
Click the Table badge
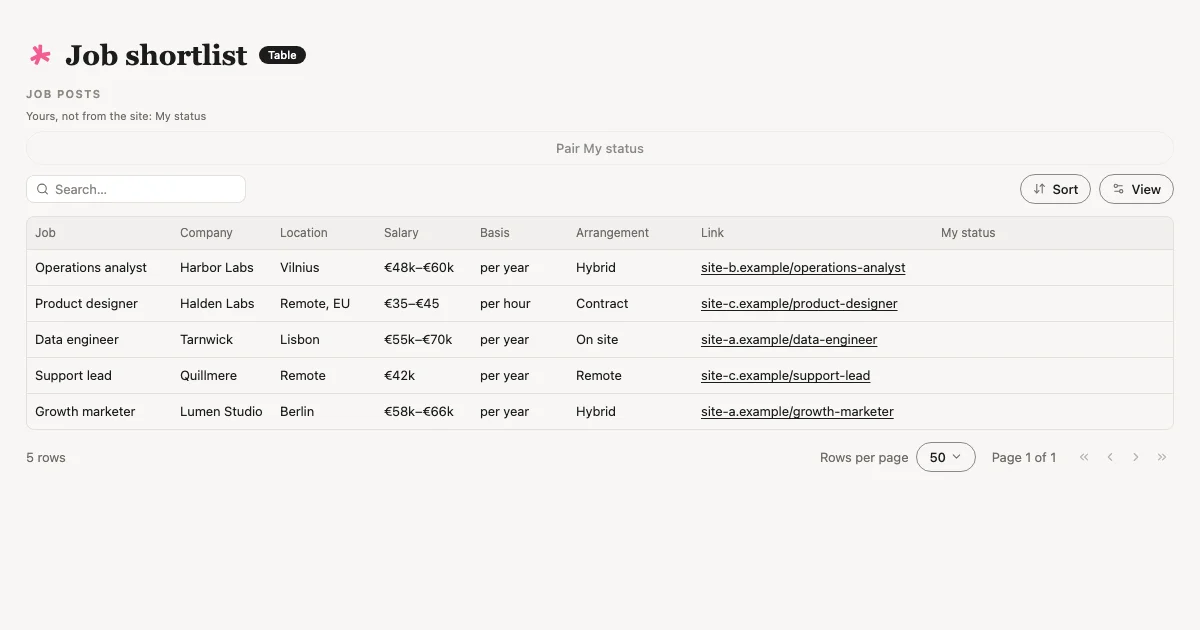282,55
